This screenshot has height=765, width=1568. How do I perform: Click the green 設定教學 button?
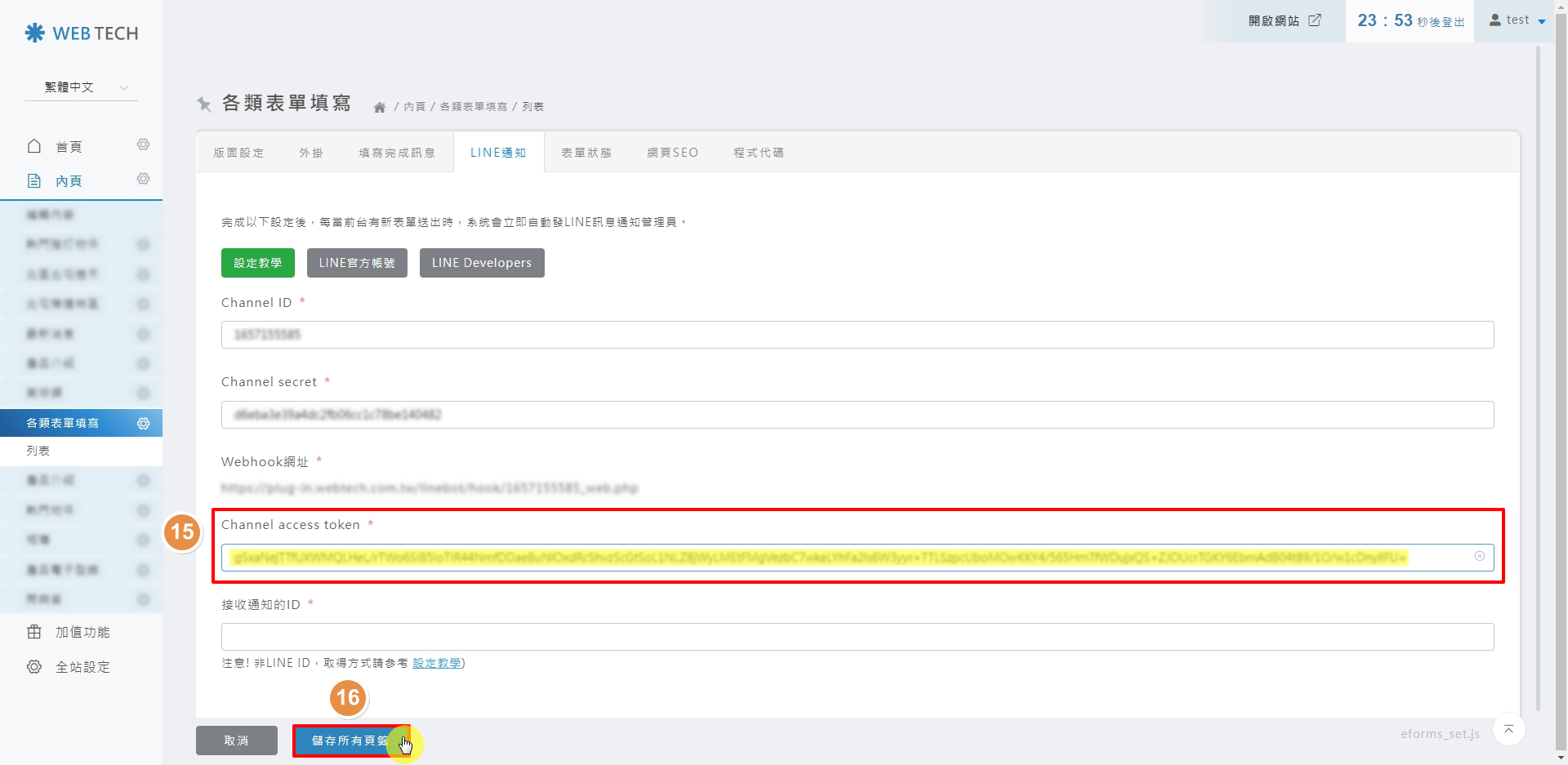pyautogui.click(x=257, y=263)
